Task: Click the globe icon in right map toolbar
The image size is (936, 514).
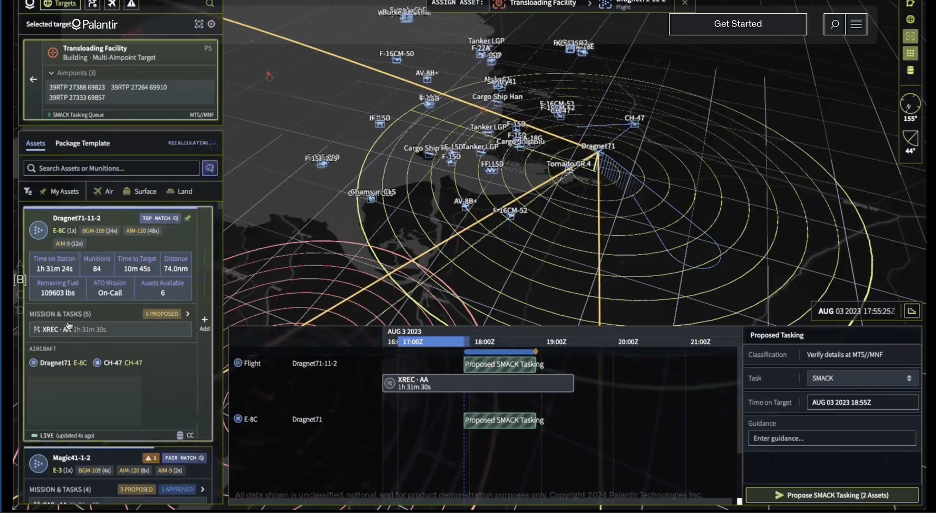Action: [910, 20]
